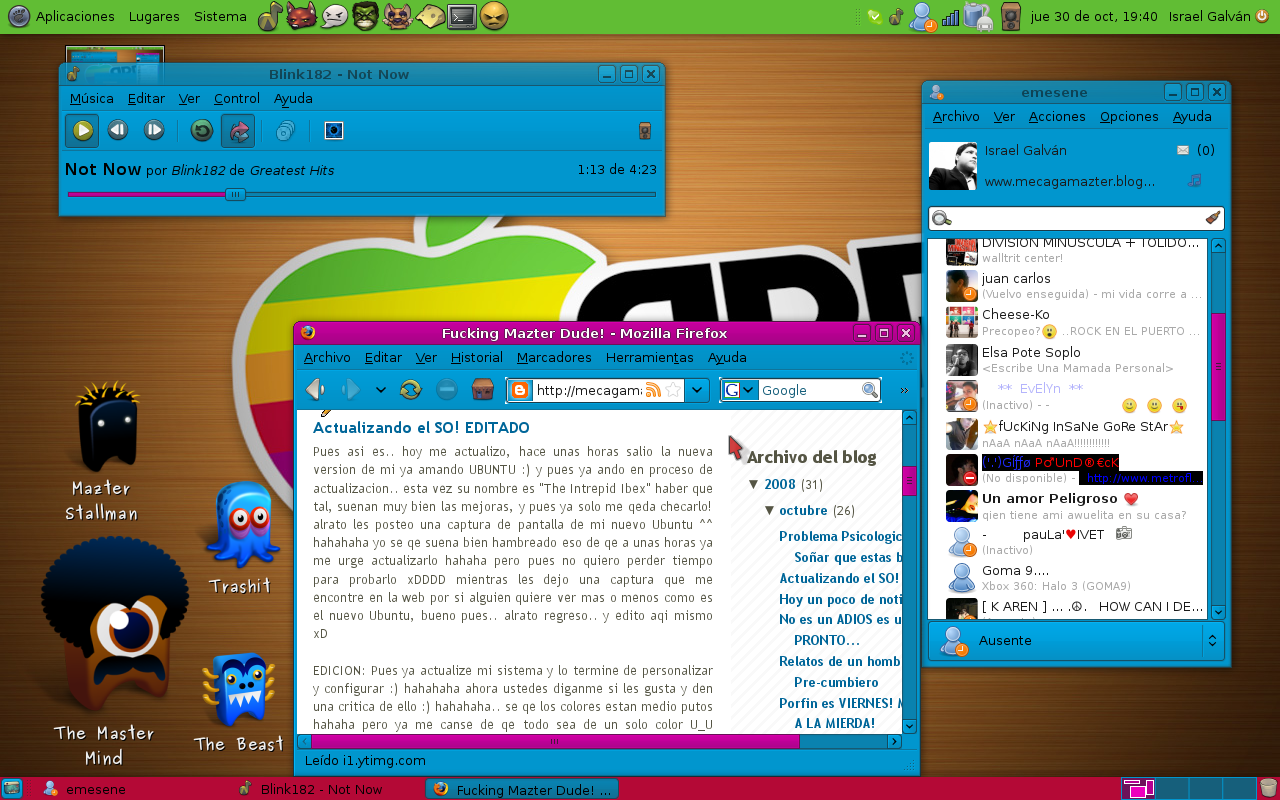Image resolution: width=1280 pixels, height=800 pixels.
Task: Collapse the octubre archive month
Action: (770, 510)
